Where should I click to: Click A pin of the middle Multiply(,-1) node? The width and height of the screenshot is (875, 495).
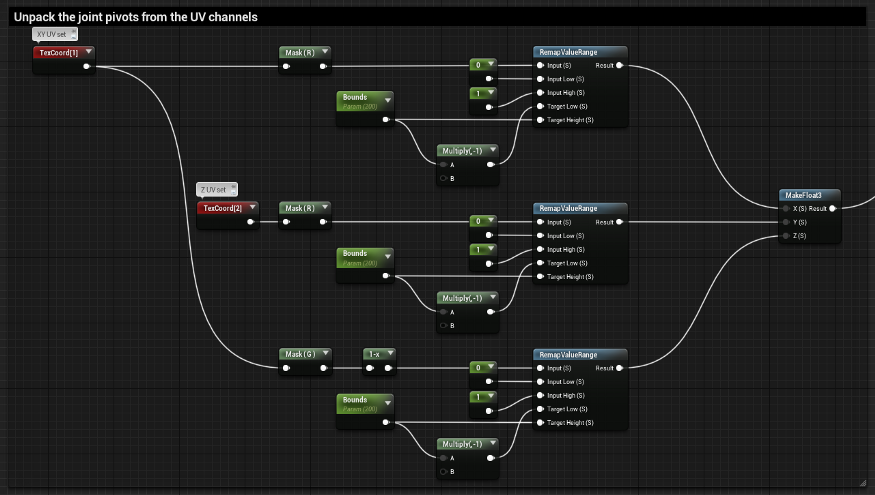pos(444,312)
